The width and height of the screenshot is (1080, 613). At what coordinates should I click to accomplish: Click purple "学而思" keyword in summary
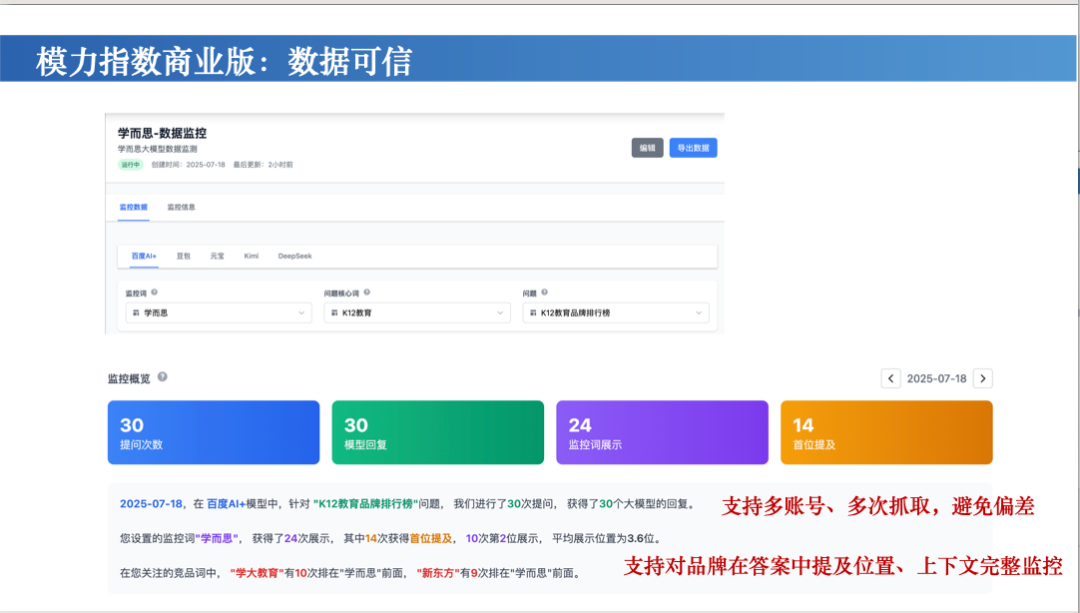[x=216, y=539]
